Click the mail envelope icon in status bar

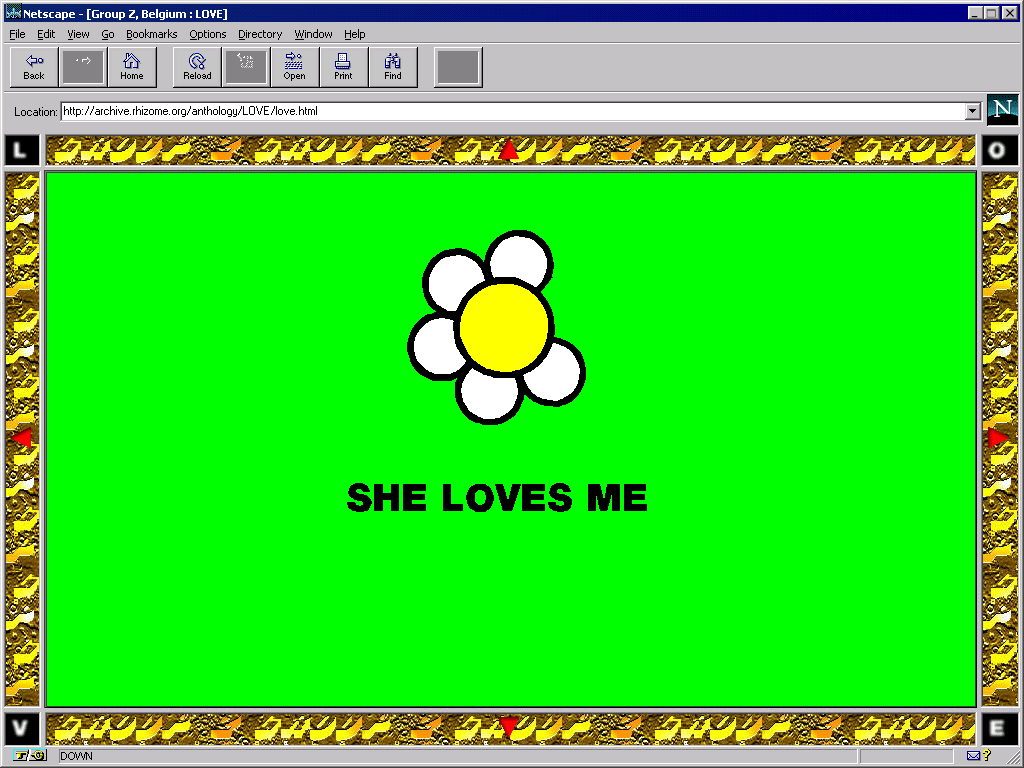(x=973, y=756)
